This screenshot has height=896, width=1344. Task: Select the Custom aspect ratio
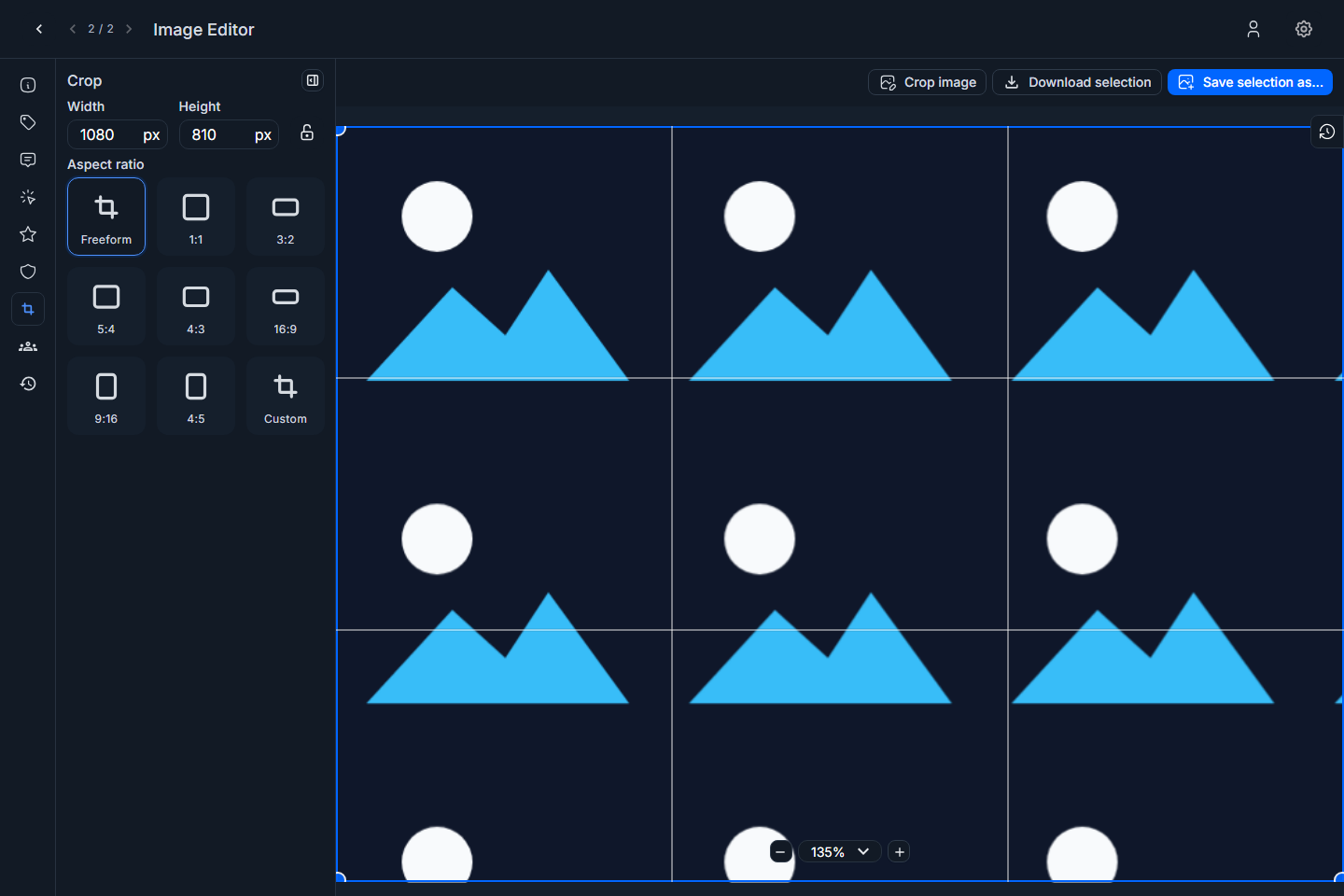tap(286, 396)
